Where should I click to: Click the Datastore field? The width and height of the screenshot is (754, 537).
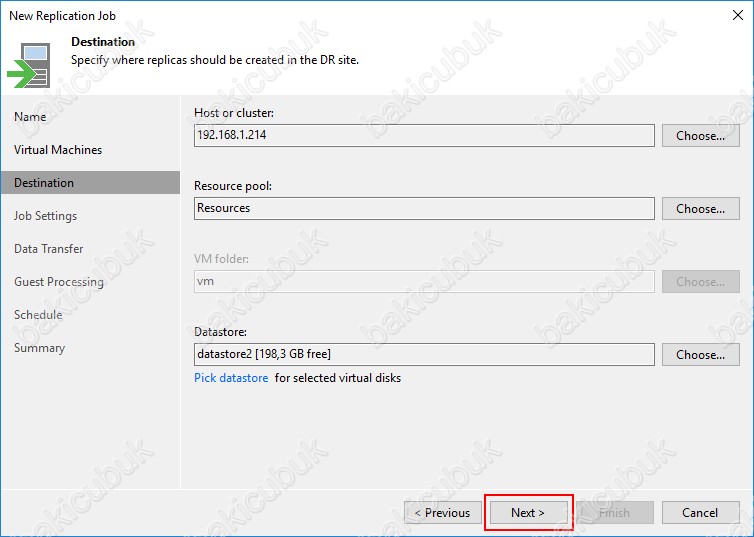coord(424,354)
